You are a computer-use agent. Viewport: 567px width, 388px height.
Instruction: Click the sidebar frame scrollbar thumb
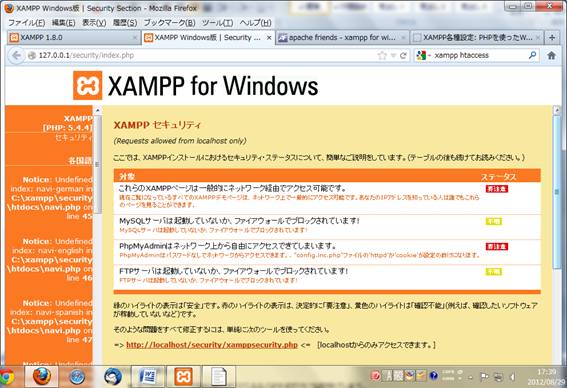tap(97, 165)
